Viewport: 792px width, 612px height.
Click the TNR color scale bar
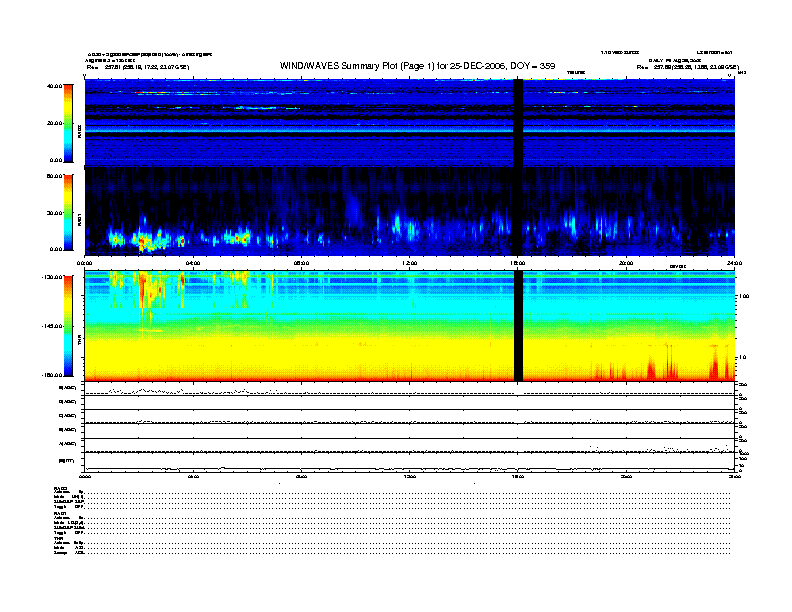pos(68,326)
